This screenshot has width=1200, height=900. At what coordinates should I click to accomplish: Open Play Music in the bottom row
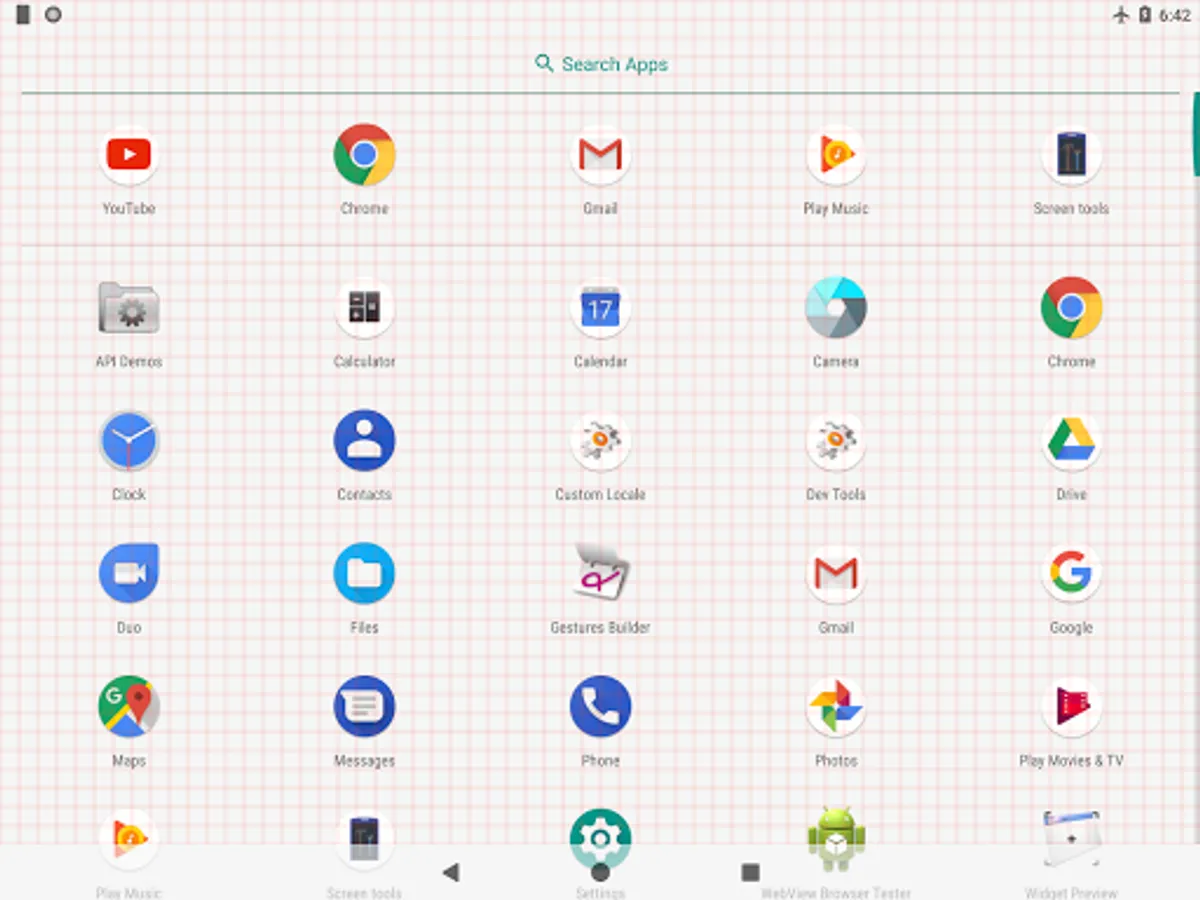pyautogui.click(x=129, y=840)
